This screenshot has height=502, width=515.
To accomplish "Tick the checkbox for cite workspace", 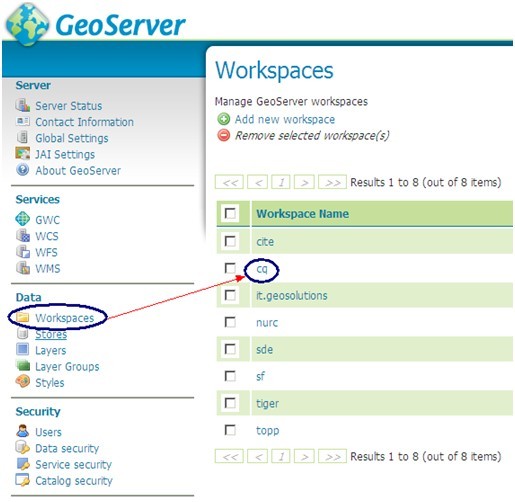I will 230,241.
